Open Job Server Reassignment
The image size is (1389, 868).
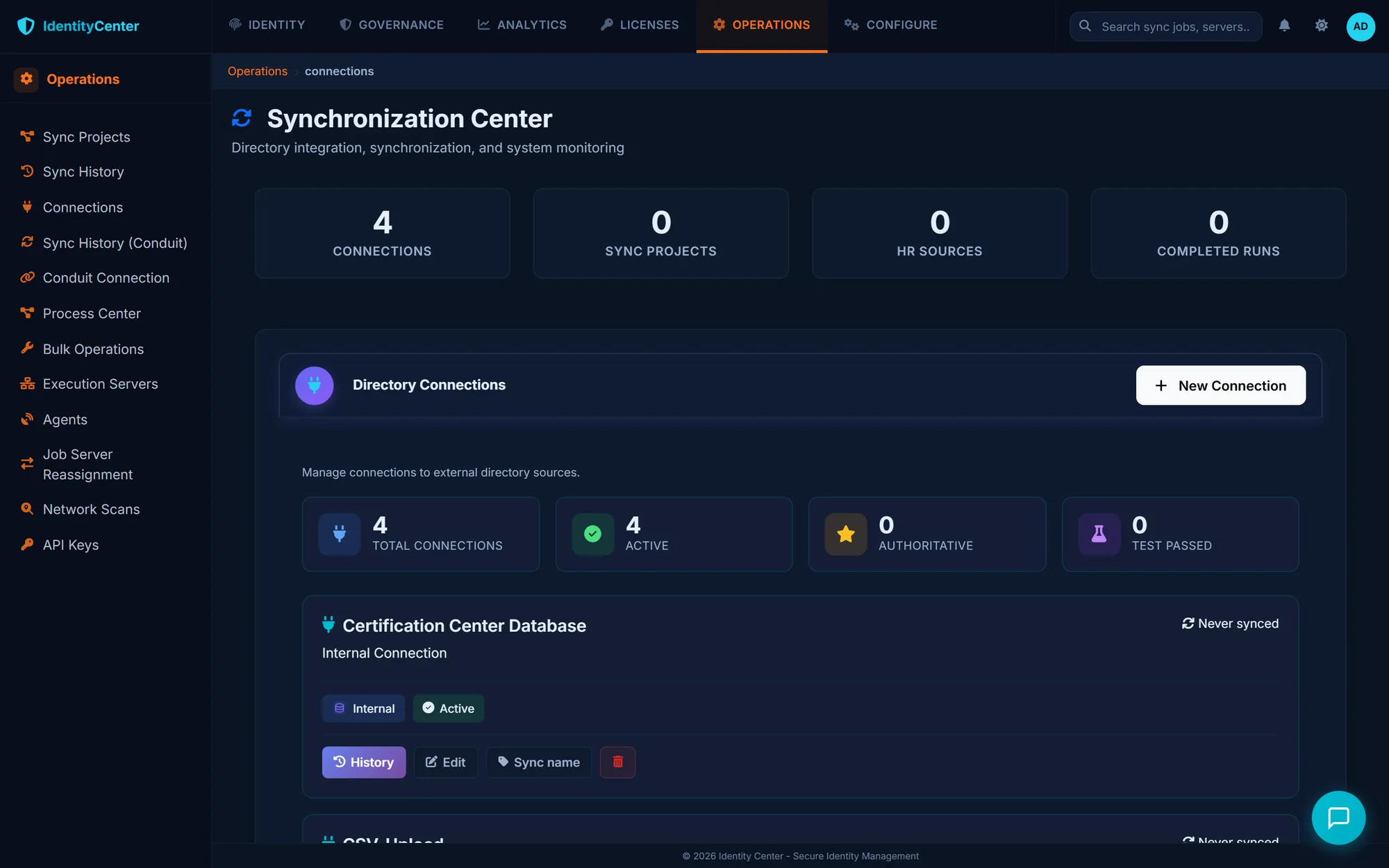point(88,464)
